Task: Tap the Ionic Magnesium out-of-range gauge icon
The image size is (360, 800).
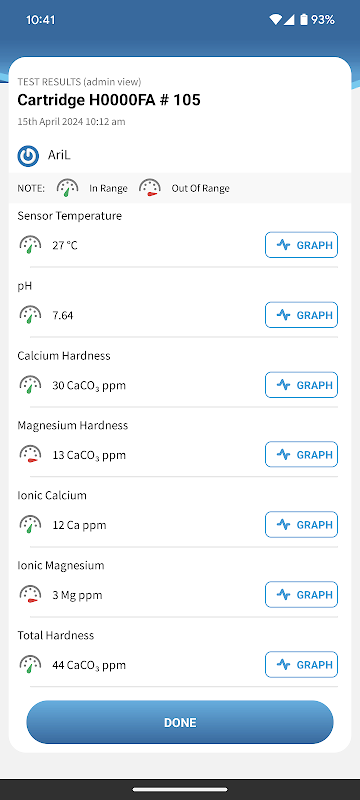Action: pos(30,594)
